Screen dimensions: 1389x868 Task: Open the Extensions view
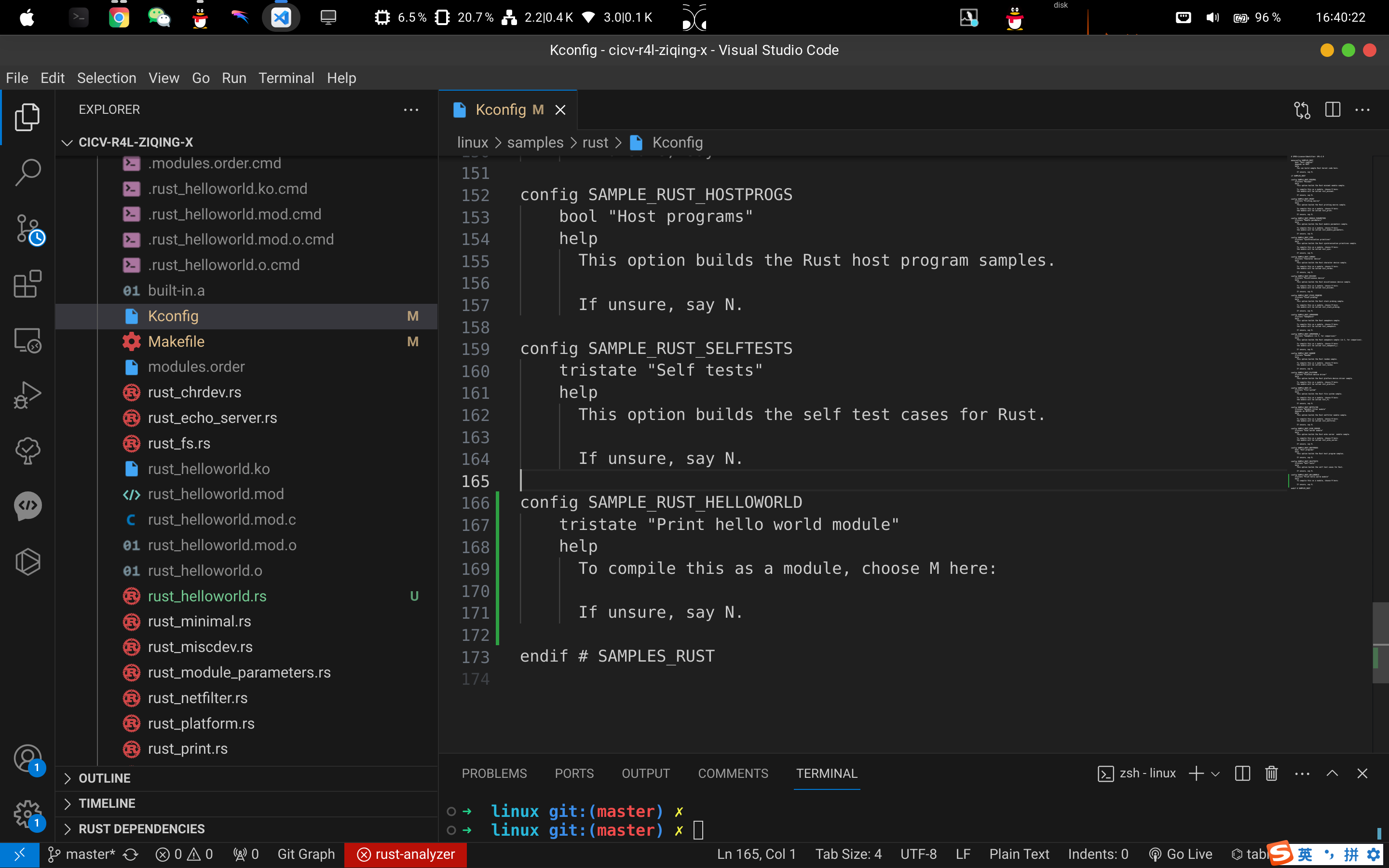point(27,284)
